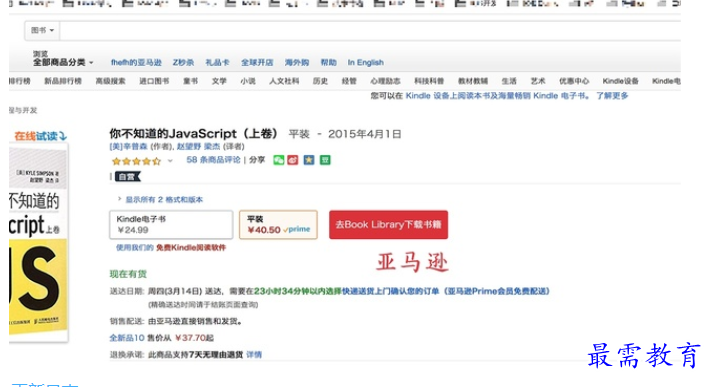Go to Z秒杀 deals
709x387 pixels.
[x=183, y=62]
